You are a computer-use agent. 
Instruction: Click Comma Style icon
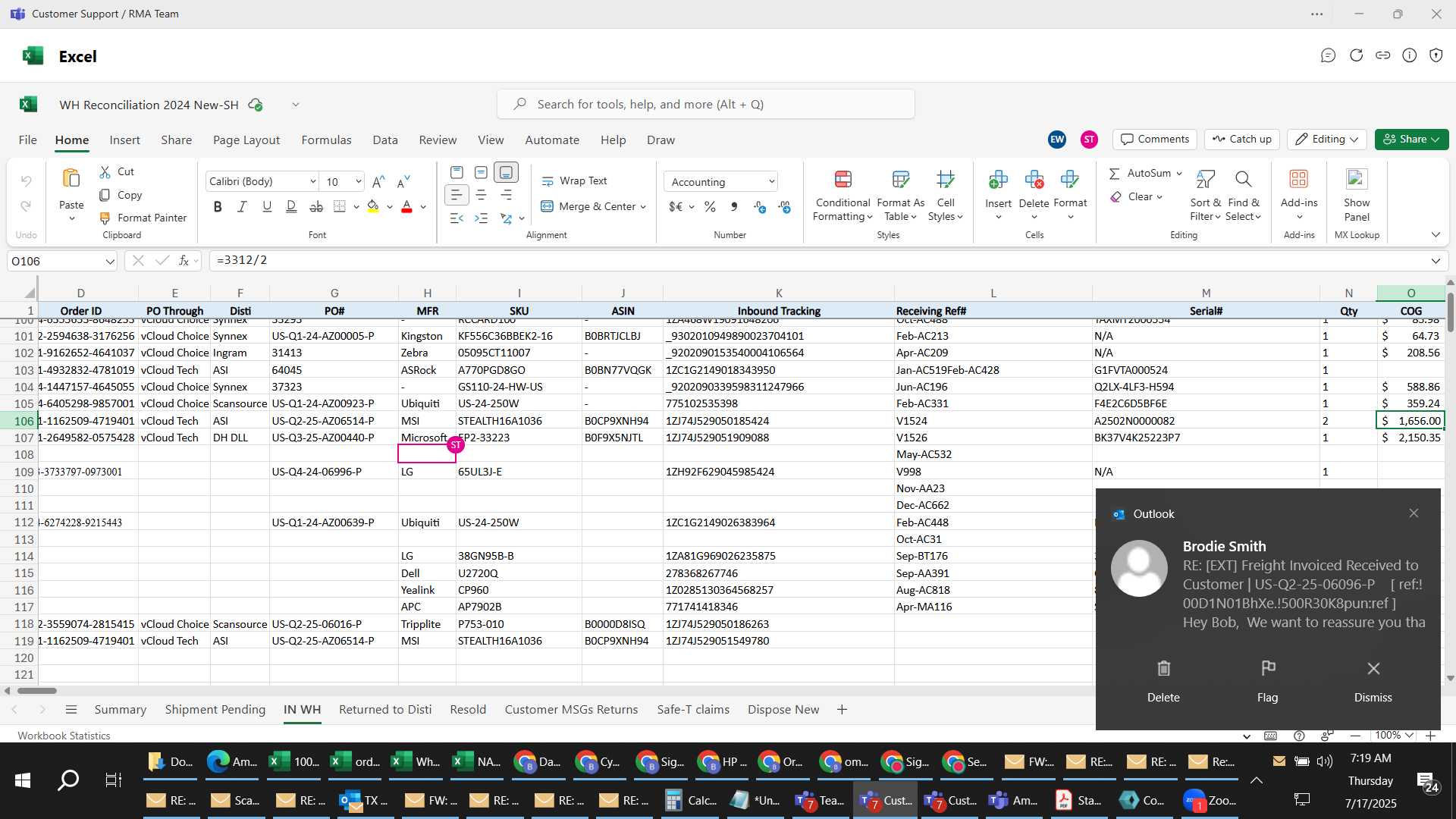(x=733, y=206)
